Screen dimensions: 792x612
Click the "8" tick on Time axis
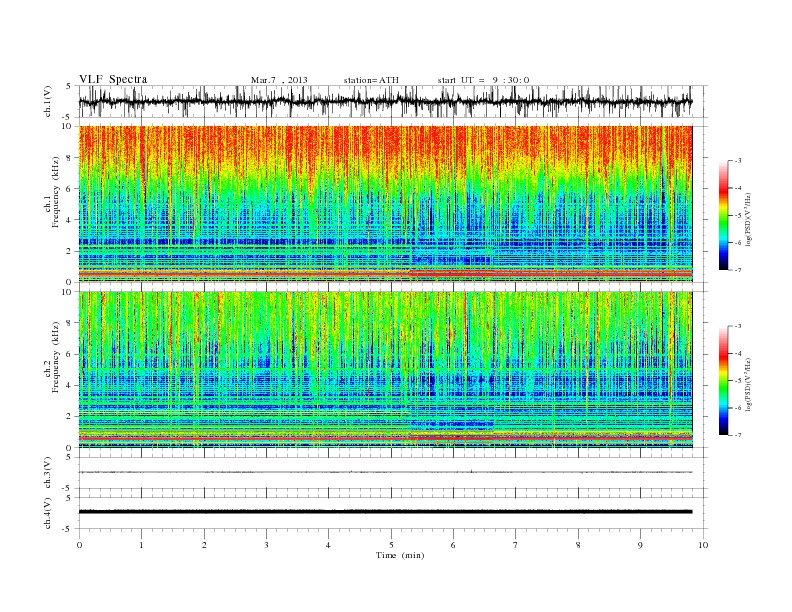[578, 545]
